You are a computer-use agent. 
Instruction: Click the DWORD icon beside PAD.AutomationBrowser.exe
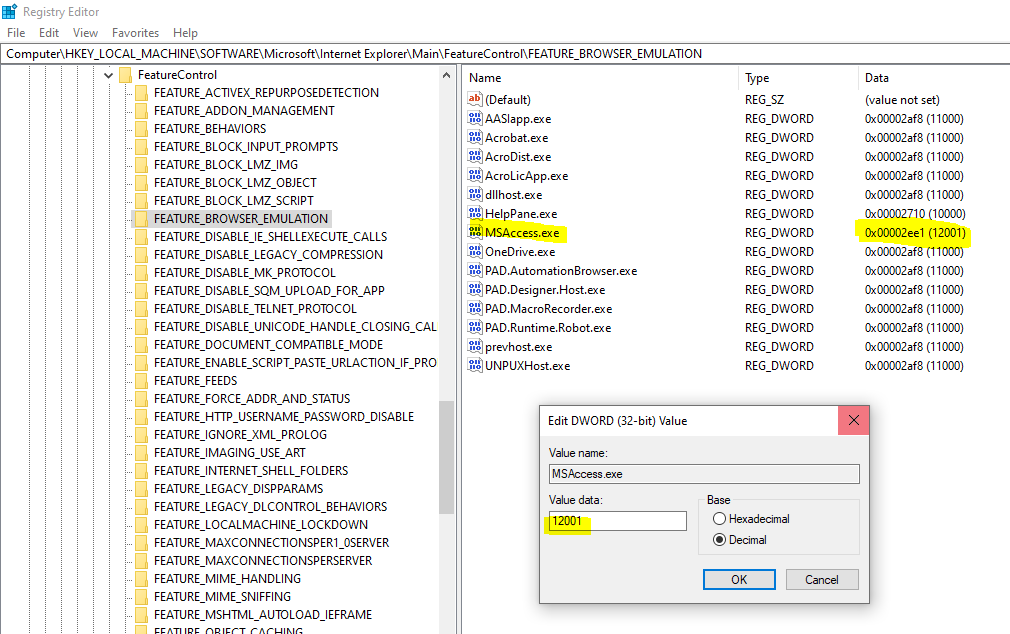pyautogui.click(x=475, y=271)
